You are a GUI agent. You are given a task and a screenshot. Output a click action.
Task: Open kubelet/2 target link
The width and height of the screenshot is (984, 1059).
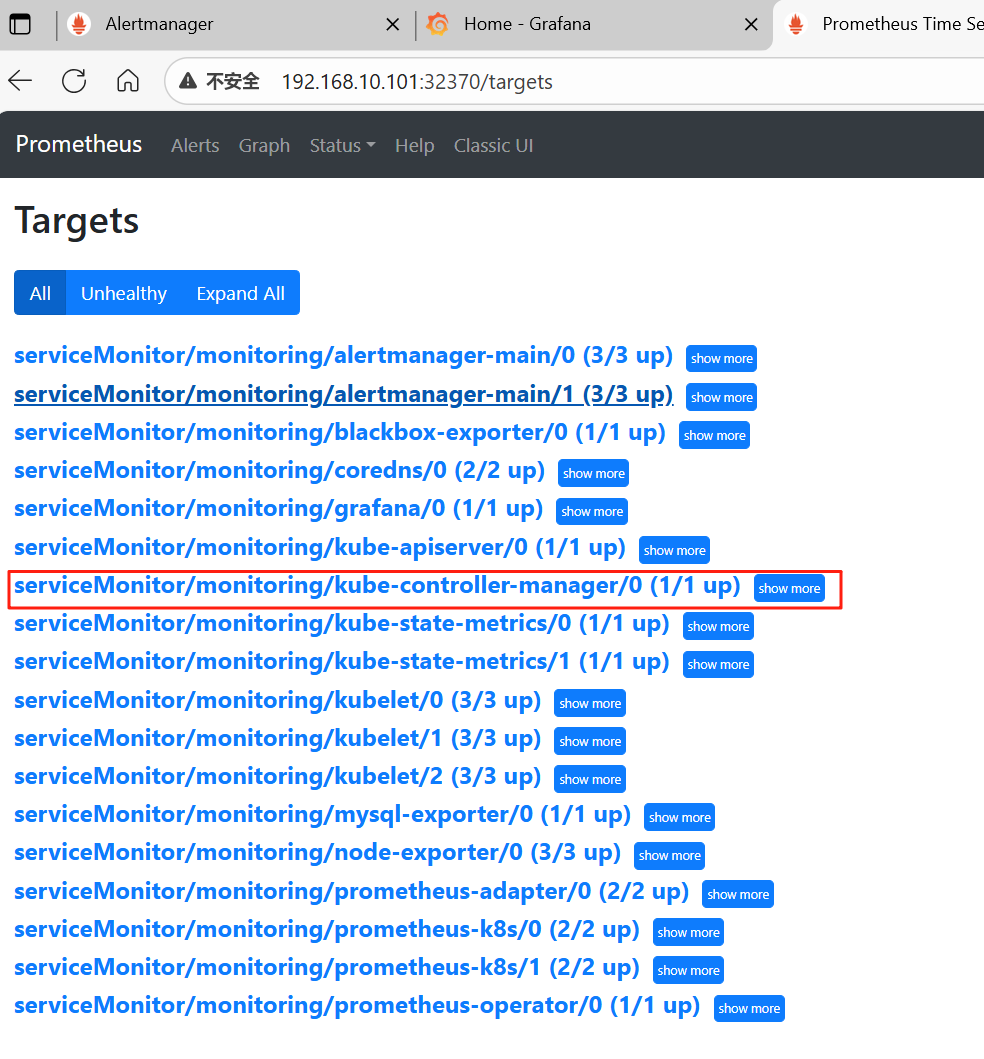tap(278, 776)
